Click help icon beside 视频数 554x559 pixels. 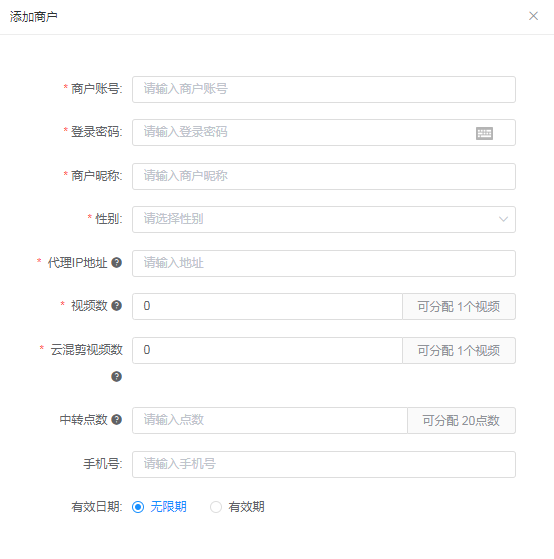point(117,306)
